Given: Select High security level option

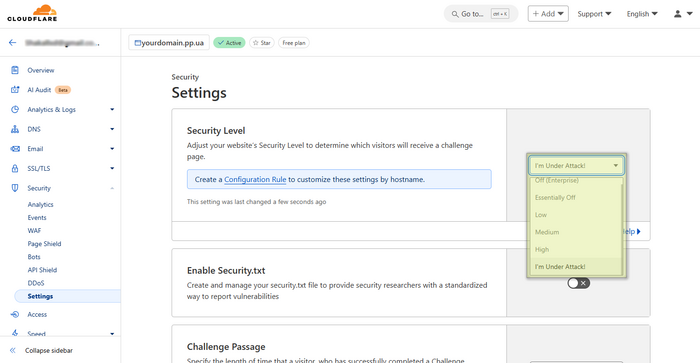Looking at the screenshot, I should pyautogui.click(x=576, y=250).
